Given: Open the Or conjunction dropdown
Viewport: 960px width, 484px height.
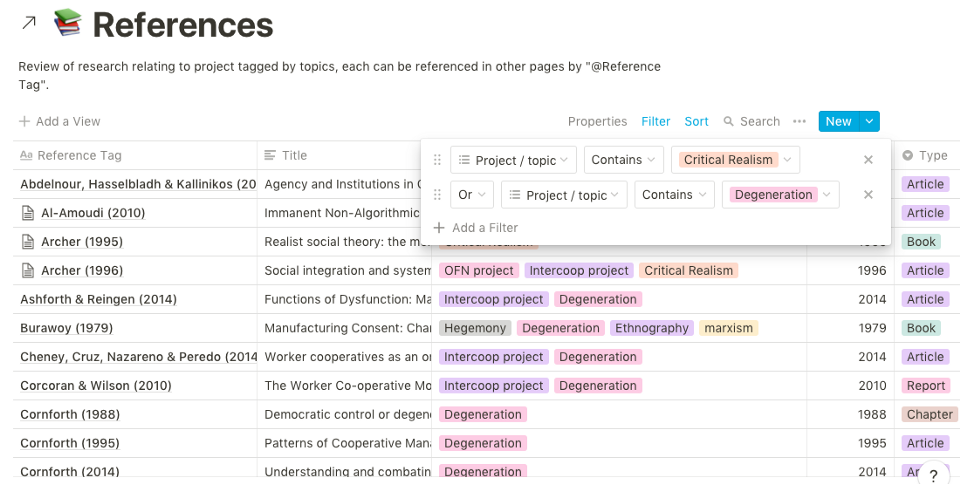Looking at the screenshot, I should click(470, 195).
